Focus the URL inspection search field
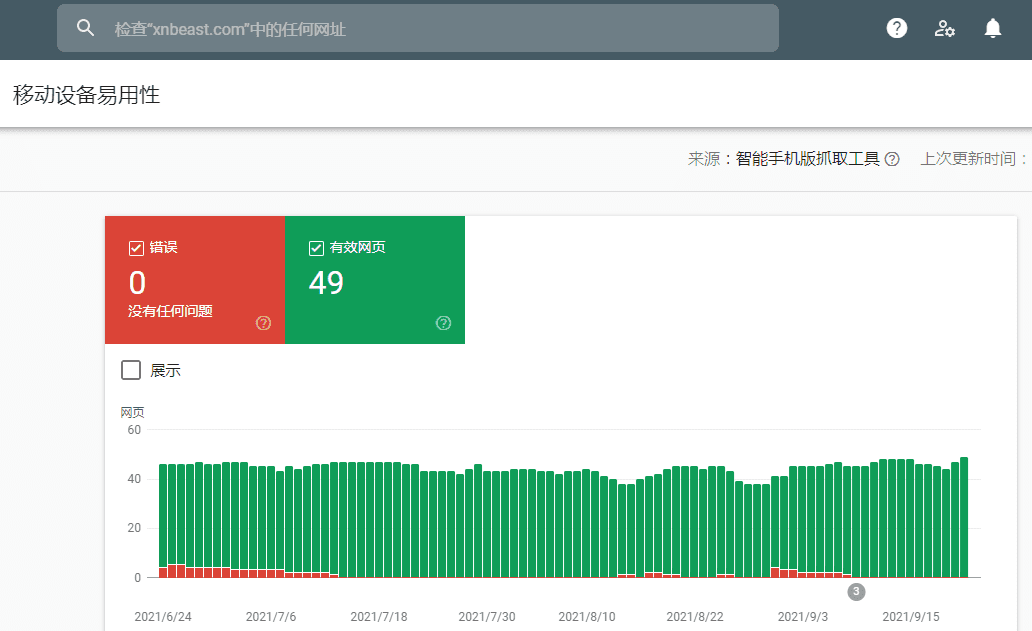 418,28
